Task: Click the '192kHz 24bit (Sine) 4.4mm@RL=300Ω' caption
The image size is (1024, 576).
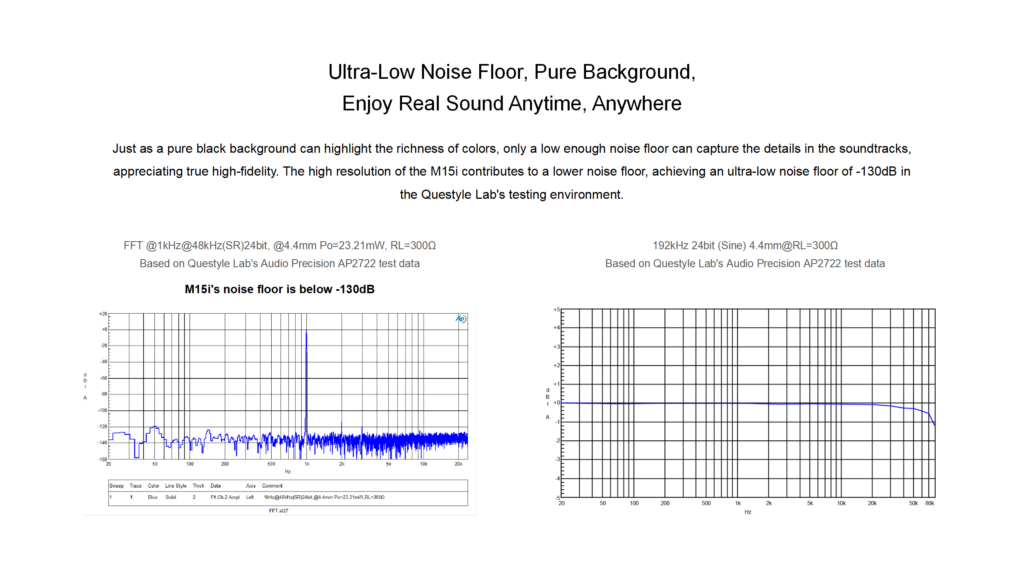Action: [x=745, y=245]
